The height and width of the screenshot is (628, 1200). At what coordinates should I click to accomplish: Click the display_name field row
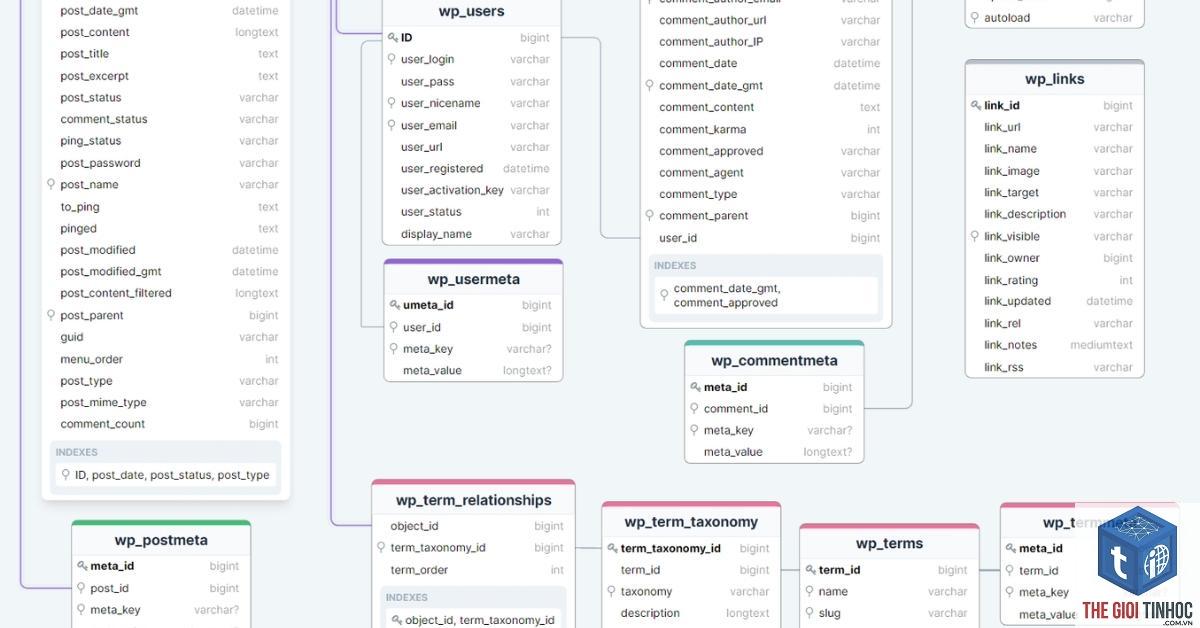[x=472, y=234]
